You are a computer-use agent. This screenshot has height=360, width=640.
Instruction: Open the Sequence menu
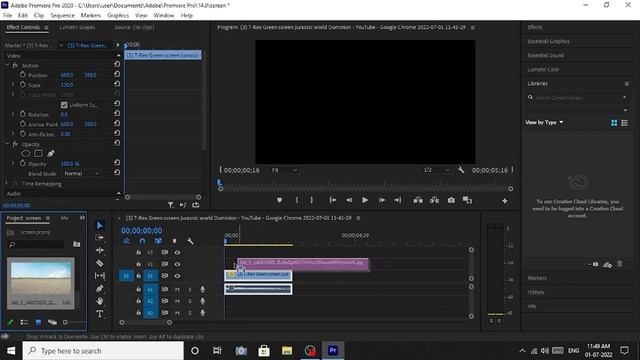click(x=62, y=16)
